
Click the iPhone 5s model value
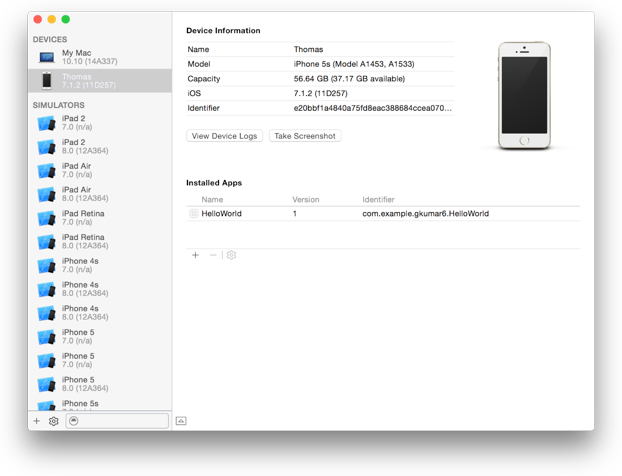pos(354,64)
